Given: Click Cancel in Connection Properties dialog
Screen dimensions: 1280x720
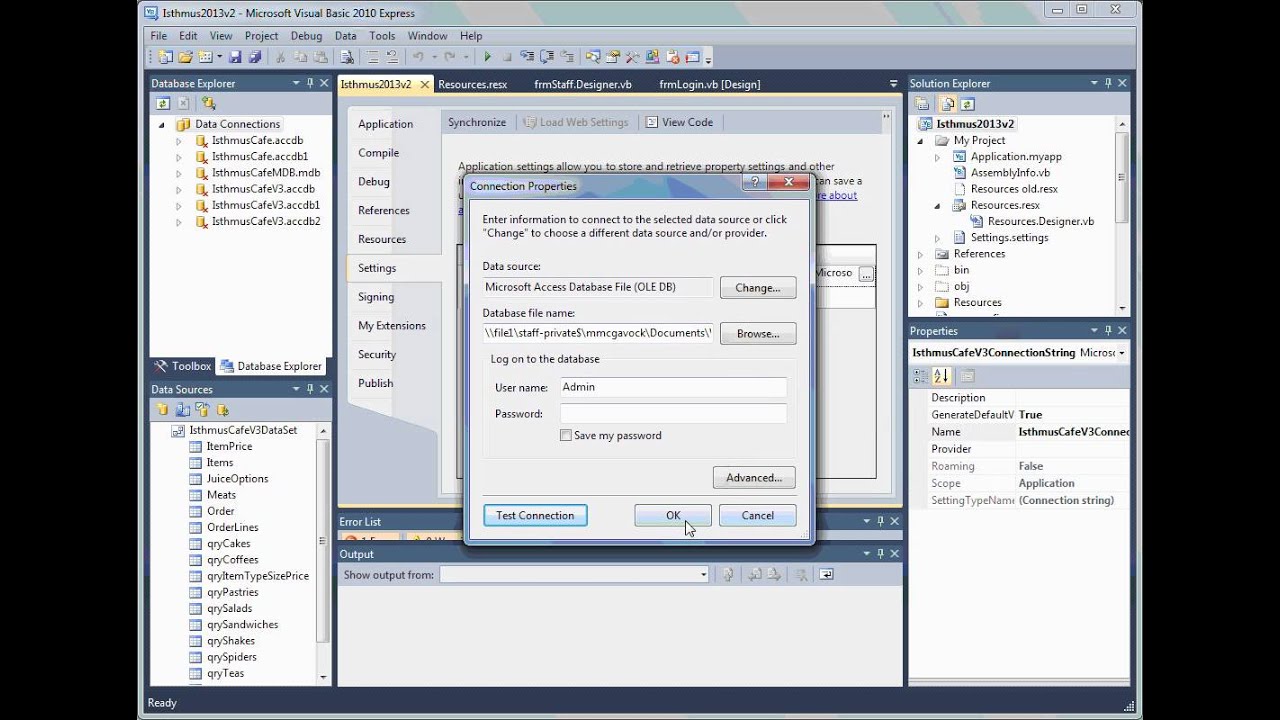Looking at the screenshot, I should coord(757,515).
